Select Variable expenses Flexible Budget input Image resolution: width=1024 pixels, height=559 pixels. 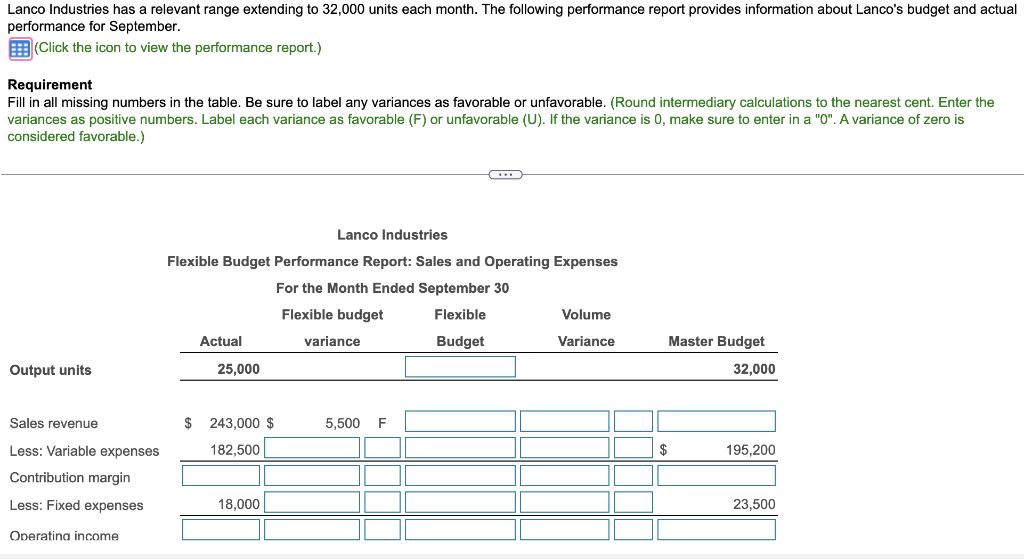coord(460,448)
